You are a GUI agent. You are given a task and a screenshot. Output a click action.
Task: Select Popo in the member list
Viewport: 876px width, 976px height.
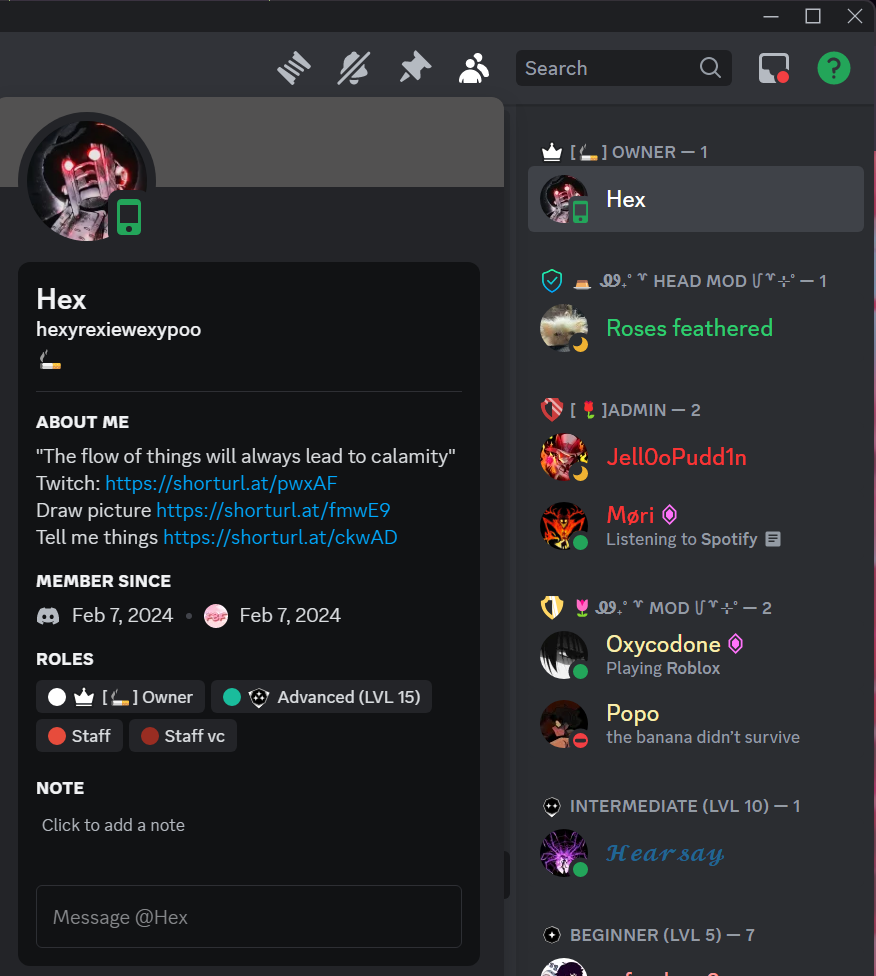(695, 724)
